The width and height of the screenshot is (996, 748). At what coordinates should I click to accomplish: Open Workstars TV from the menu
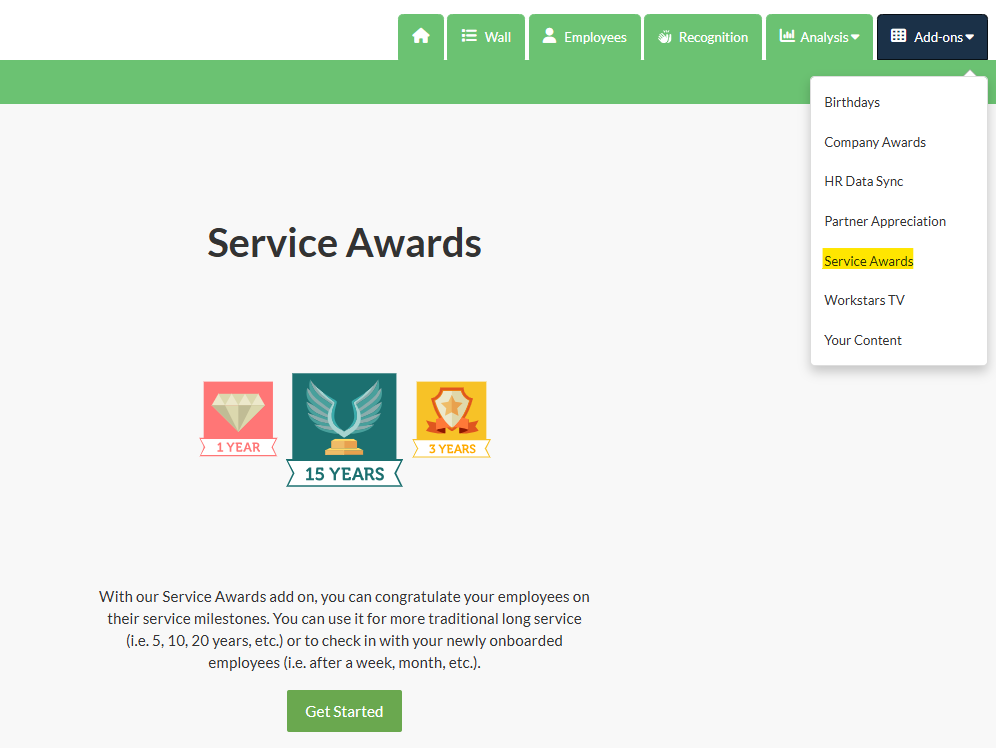click(x=864, y=300)
